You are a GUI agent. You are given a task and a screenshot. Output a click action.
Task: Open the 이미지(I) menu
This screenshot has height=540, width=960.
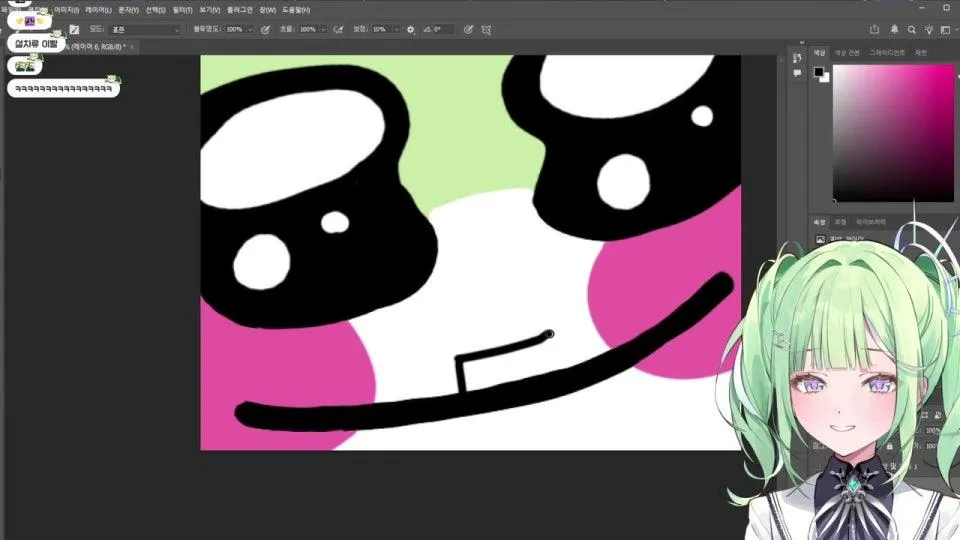pyautogui.click(x=66, y=10)
